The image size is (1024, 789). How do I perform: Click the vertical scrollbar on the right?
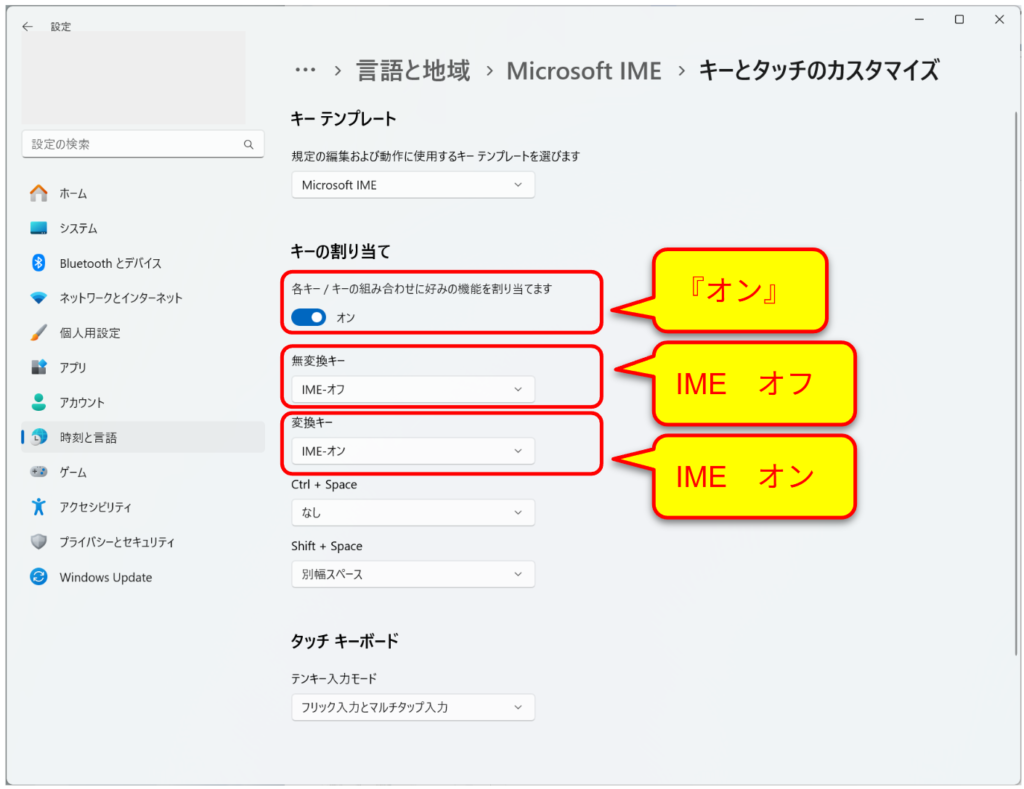click(x=1016, y=383)
